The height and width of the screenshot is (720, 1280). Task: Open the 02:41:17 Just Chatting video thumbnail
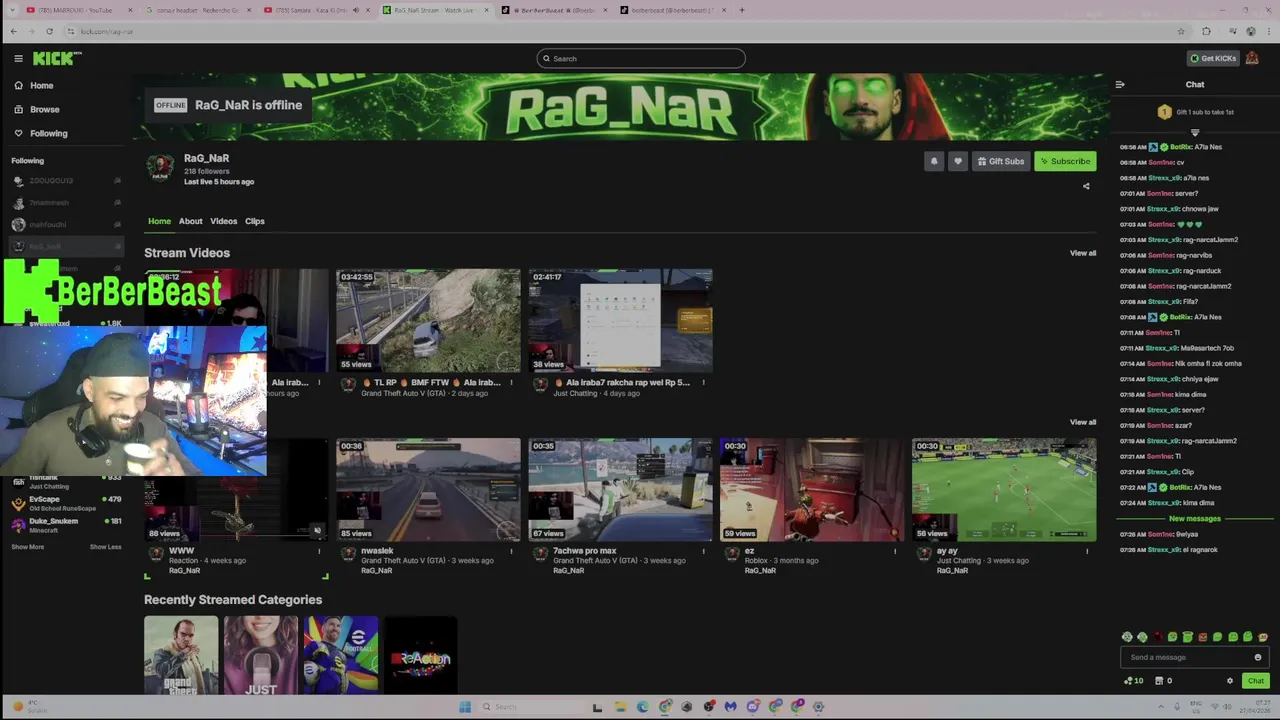click(620, 320)
